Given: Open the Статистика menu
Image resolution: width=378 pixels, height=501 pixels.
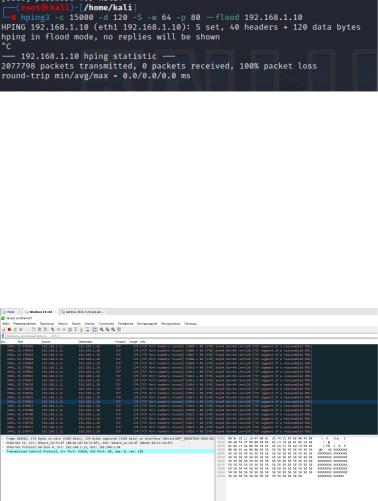Looking at the screenshot, I should tap(106, 323).
